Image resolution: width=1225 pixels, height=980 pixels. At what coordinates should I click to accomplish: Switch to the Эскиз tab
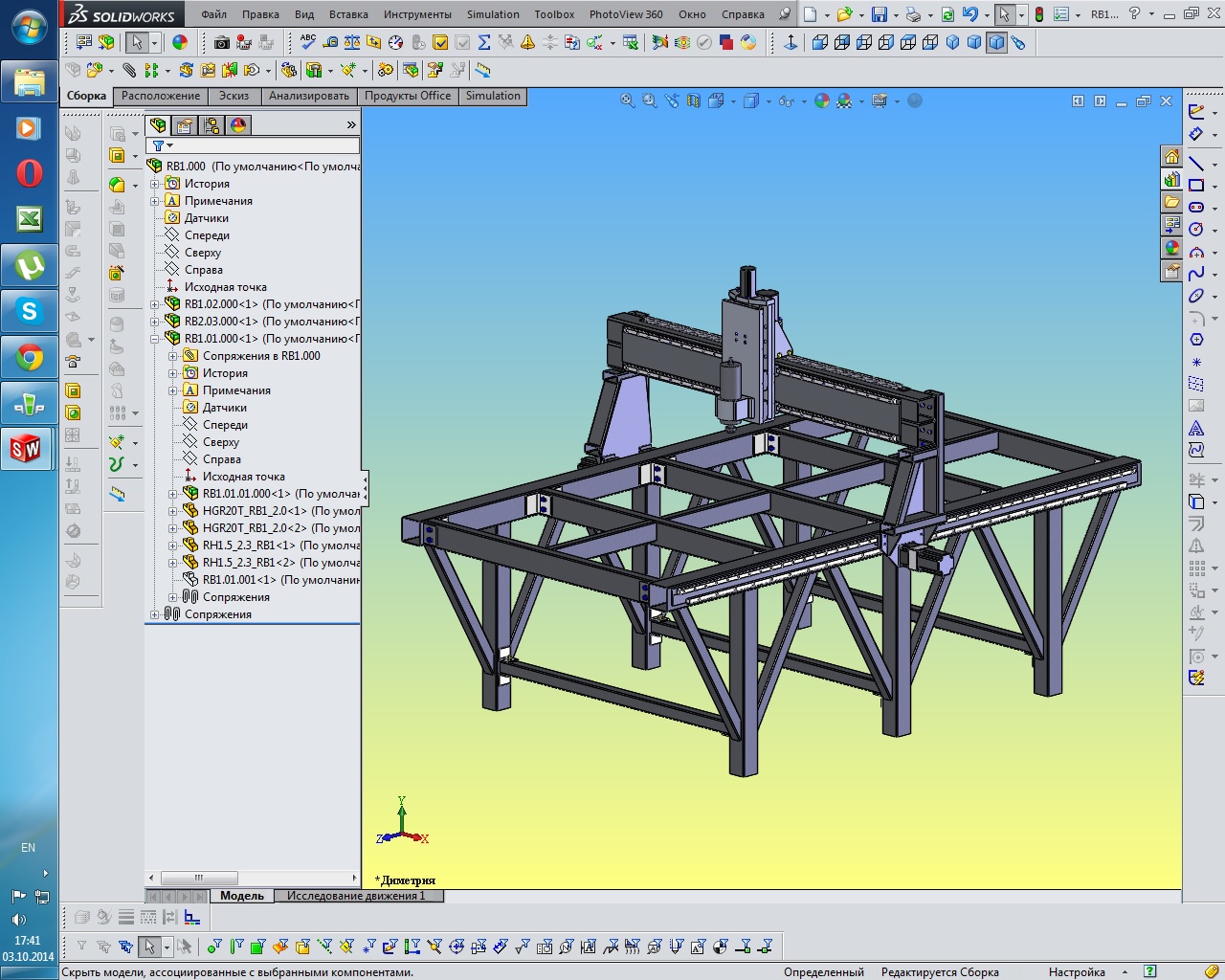click(x=234, y=96)
